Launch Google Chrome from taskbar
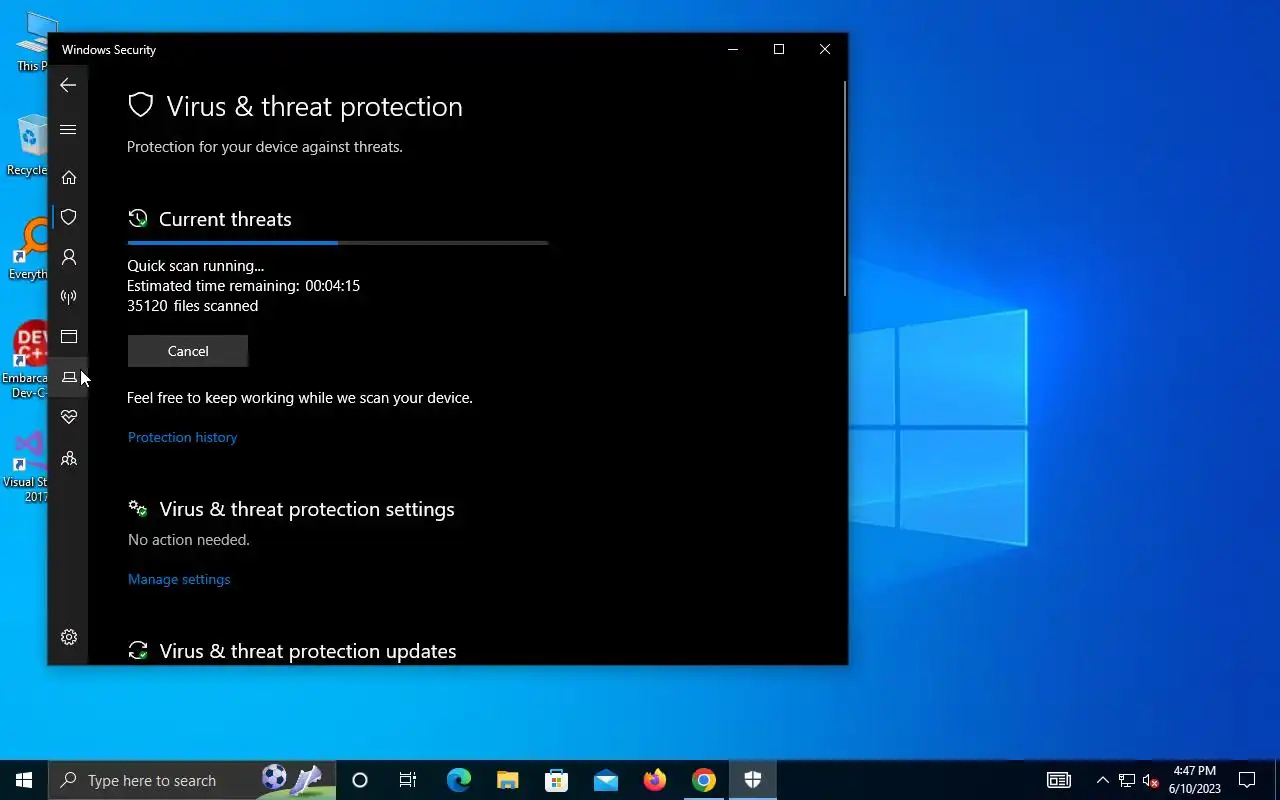 [x=704, y=780]
